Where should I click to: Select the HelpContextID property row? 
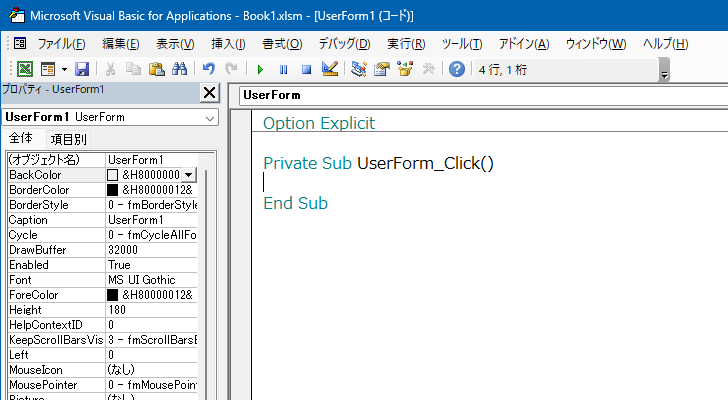point(103,325)
